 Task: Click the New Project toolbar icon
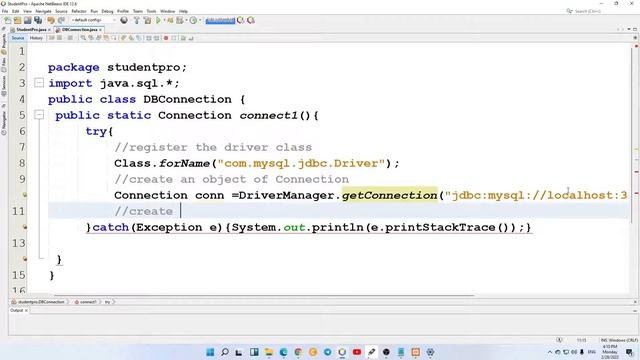pyautogui.click(x=17, y=20)
